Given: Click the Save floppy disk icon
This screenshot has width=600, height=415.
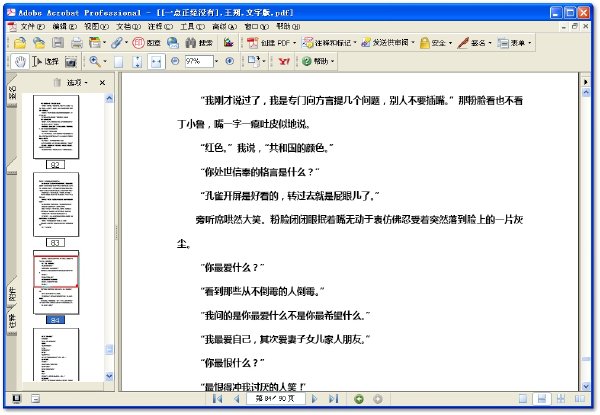Looking at the screenshot, I should (x=58, y=42).
